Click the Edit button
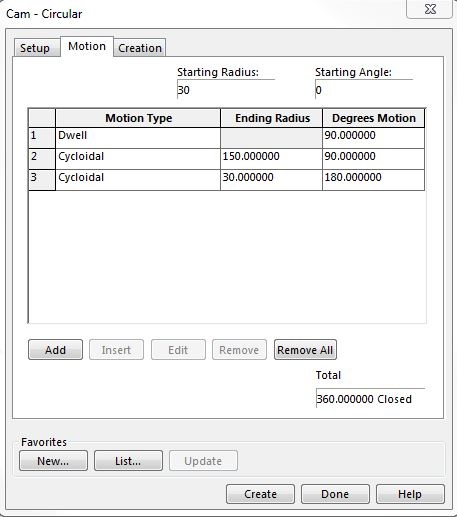The image size is (457, 517). pyautogui.click(x=178, y=350)
